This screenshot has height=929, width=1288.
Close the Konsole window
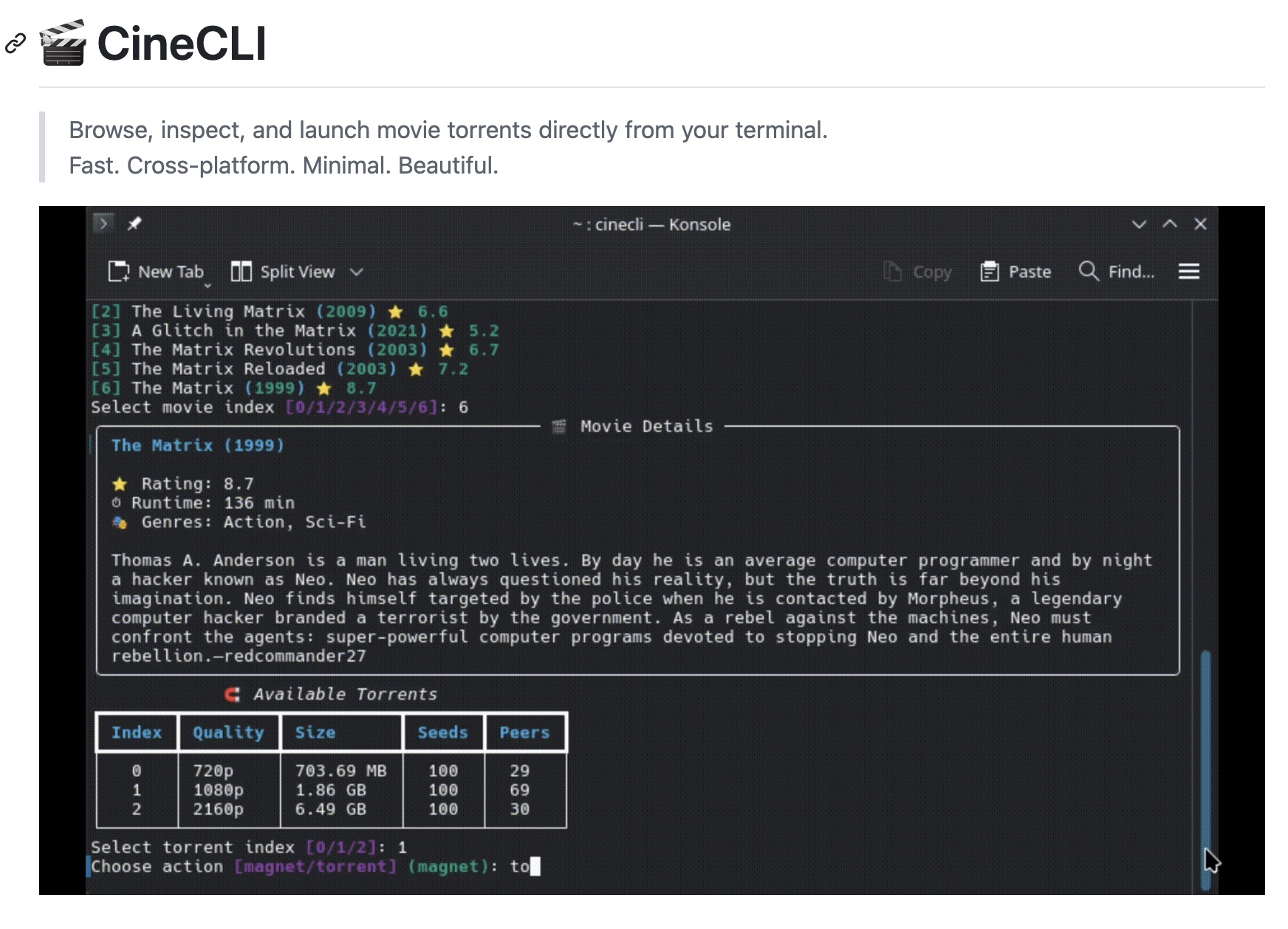click(1201, 224)
